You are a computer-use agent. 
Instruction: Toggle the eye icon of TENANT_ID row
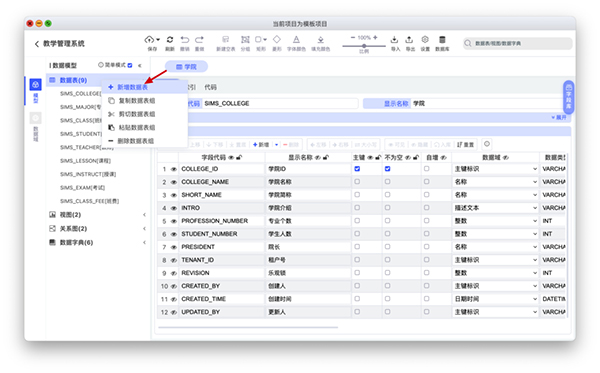(174, 260)
